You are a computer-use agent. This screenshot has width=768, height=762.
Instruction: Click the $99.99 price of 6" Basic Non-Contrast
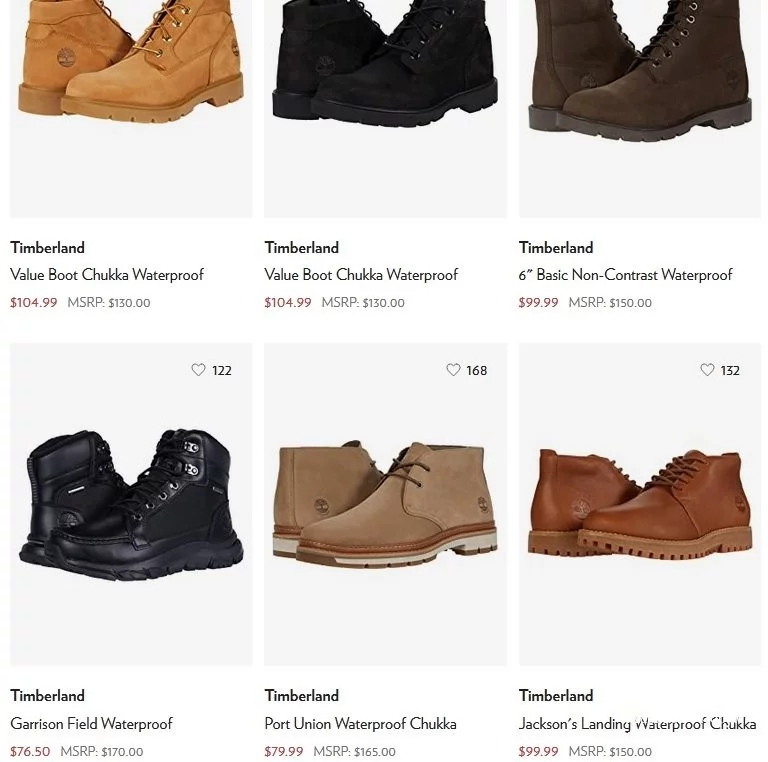[x=538, y=302]
